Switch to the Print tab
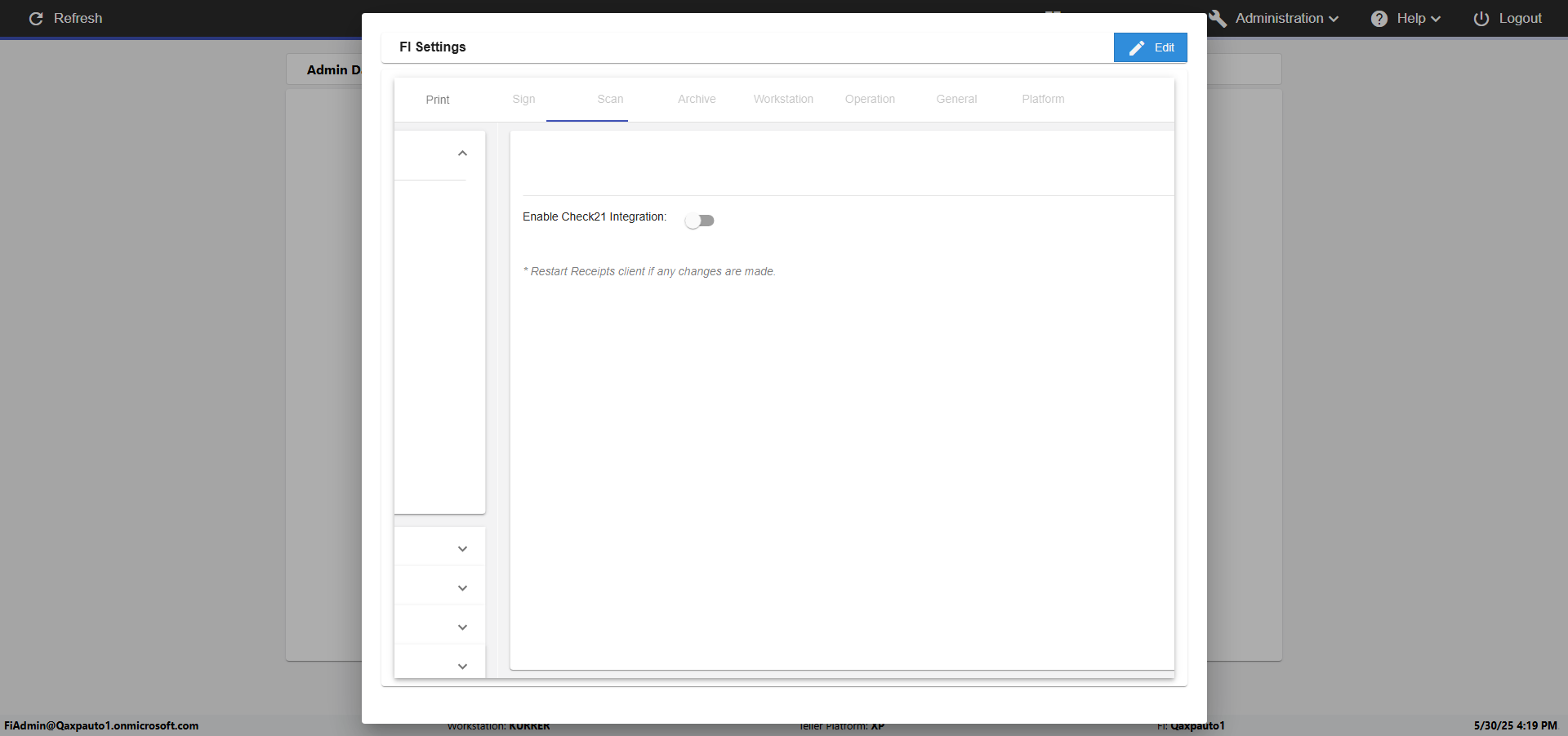 click(438, 100)
